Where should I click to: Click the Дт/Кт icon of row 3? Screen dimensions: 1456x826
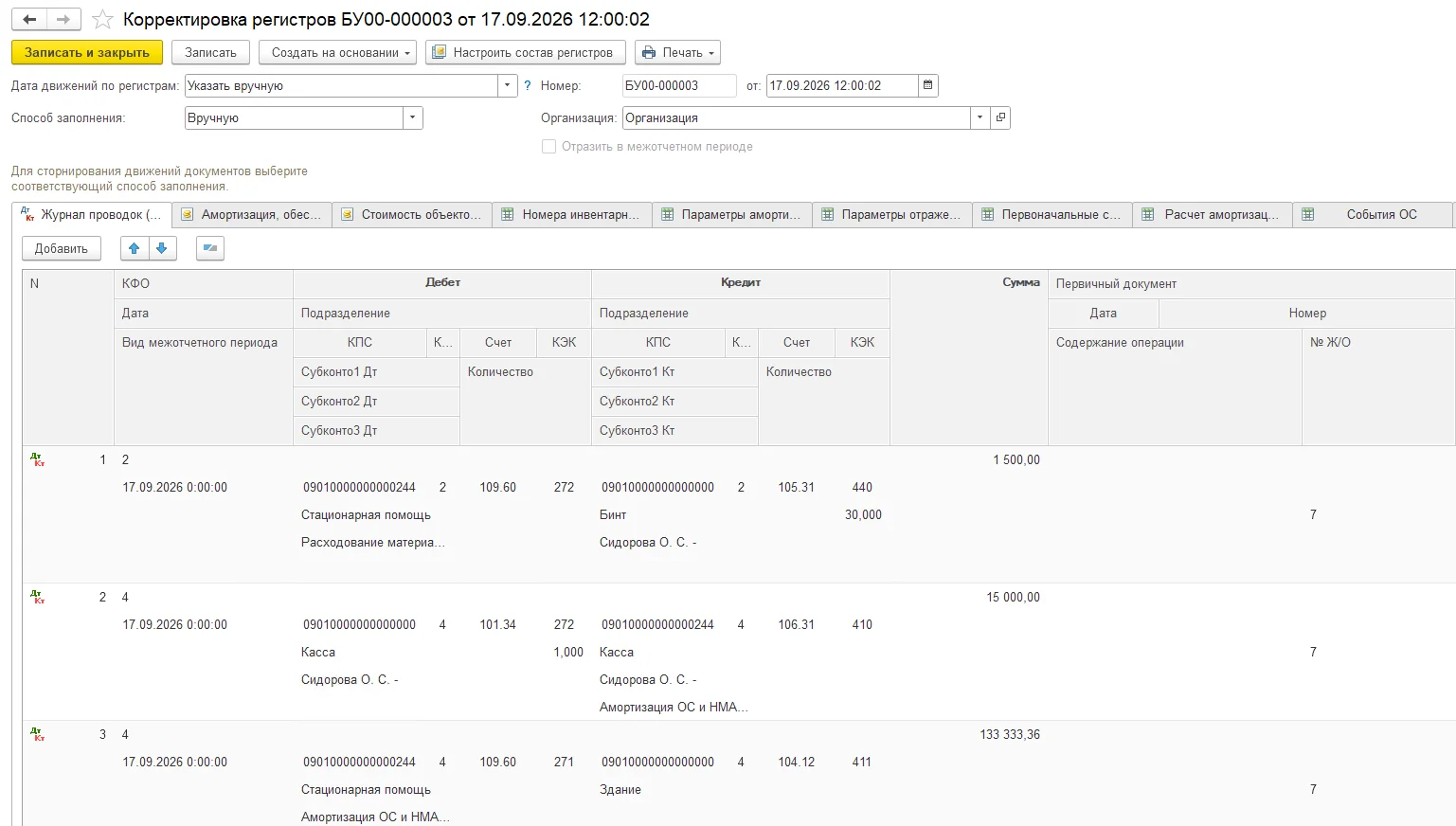click(x=38, y=735)
